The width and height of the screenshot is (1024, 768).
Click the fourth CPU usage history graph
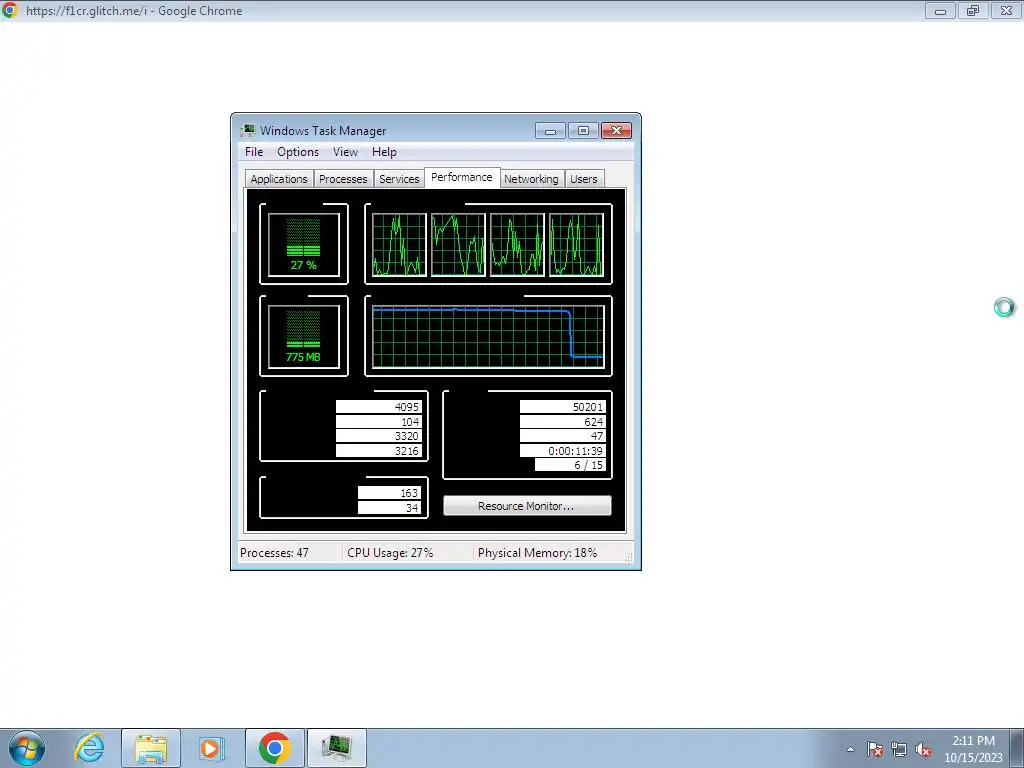tap(576, 244)
